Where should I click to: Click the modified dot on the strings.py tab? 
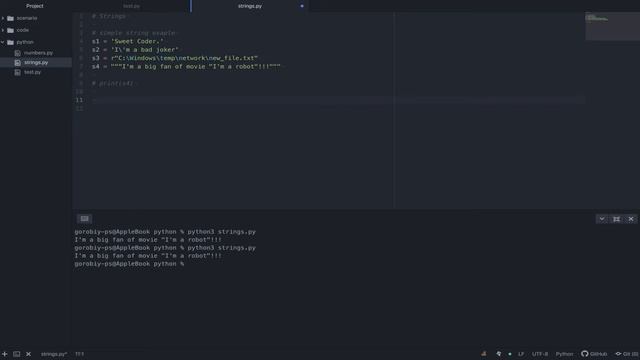[302, 6]
